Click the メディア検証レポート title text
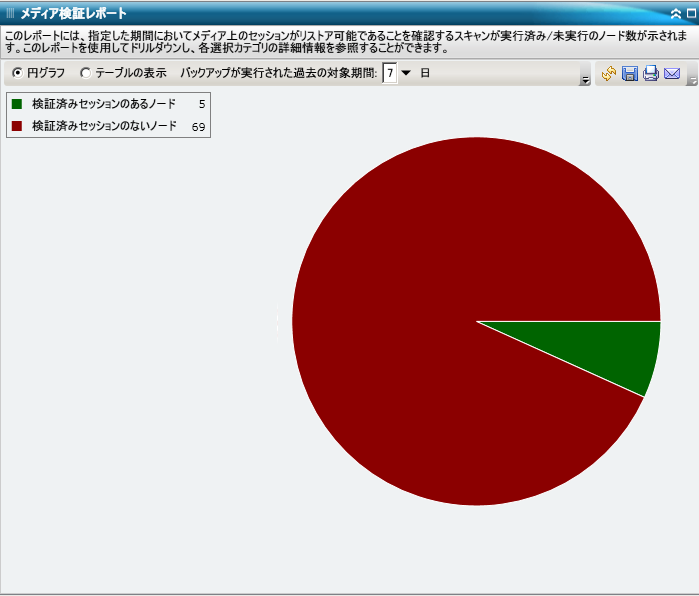Image resolution: width=699 pixels, height=596 pixels. coord(74,13)
